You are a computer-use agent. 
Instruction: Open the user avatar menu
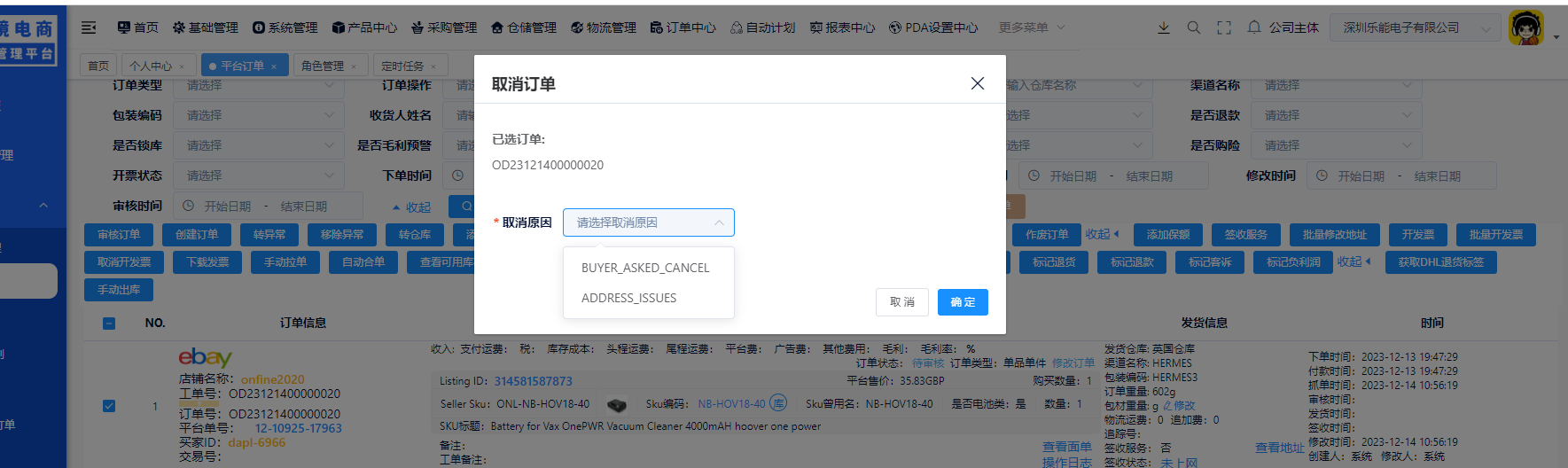pyautogui.click(x=1525, y=27)
